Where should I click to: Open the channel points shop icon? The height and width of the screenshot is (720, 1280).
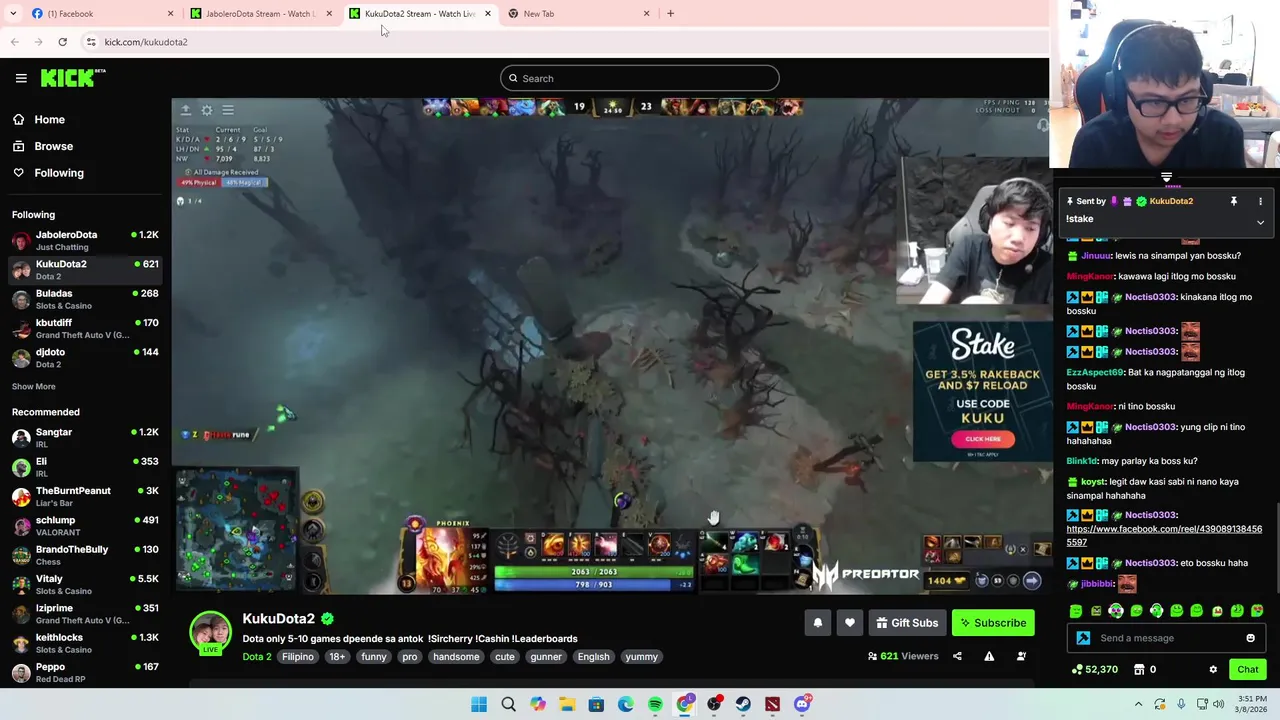(x=1139, y=669)
